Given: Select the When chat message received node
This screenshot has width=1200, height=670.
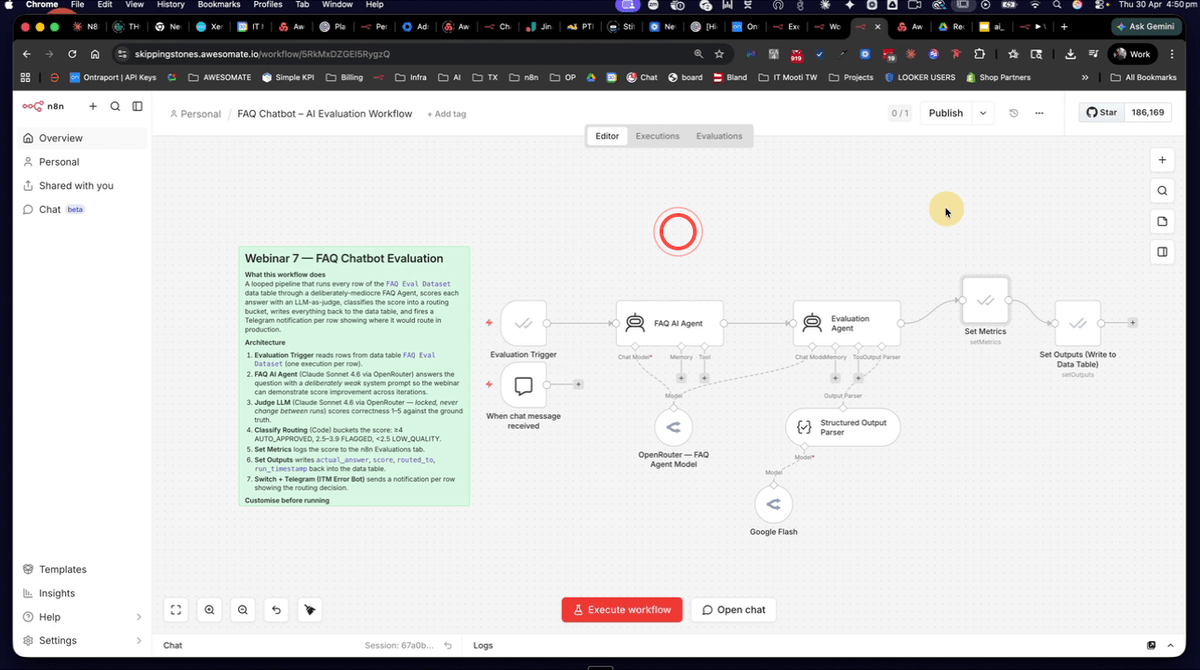Looking at the screenshot, I should pyautogui.click(x=523, y=385).
